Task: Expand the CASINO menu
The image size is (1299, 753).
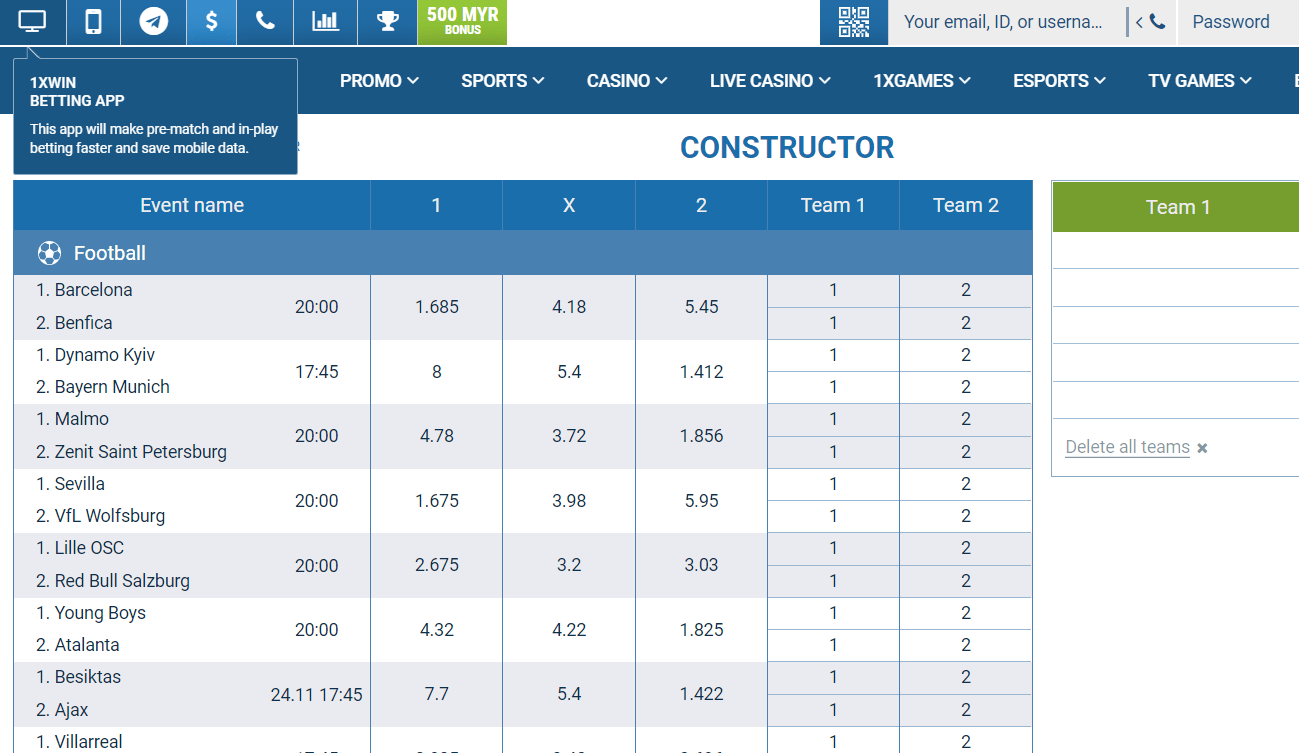Action: click(627, 81)
